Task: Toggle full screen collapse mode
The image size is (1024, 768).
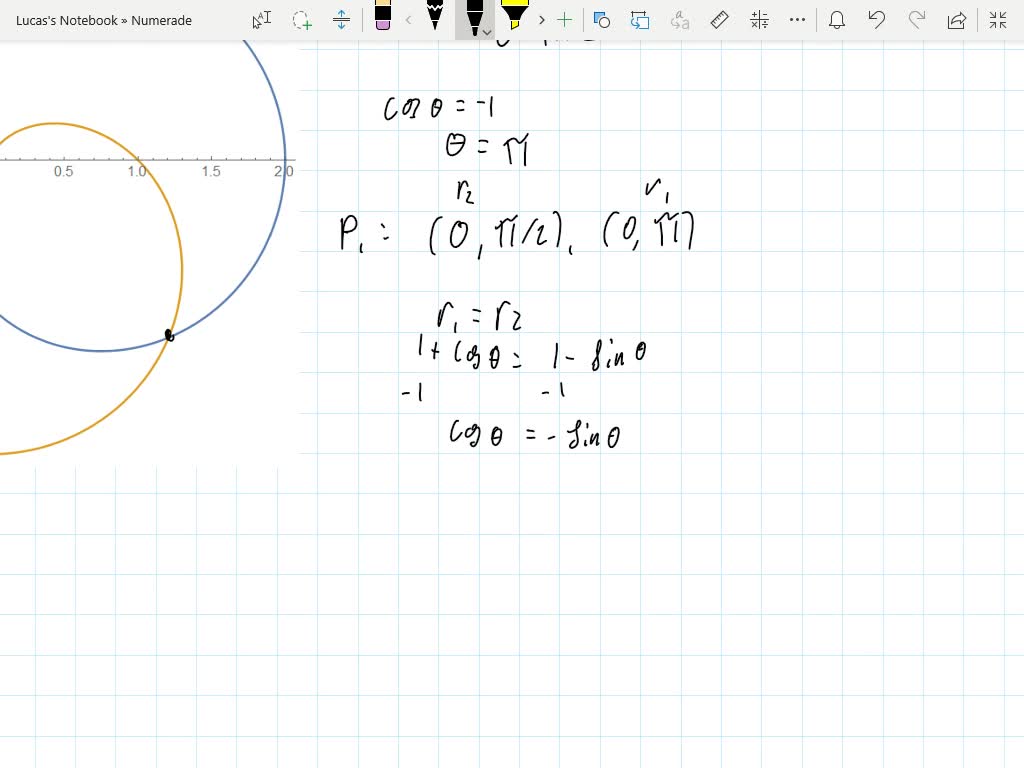Action: [x=998, y=20]
